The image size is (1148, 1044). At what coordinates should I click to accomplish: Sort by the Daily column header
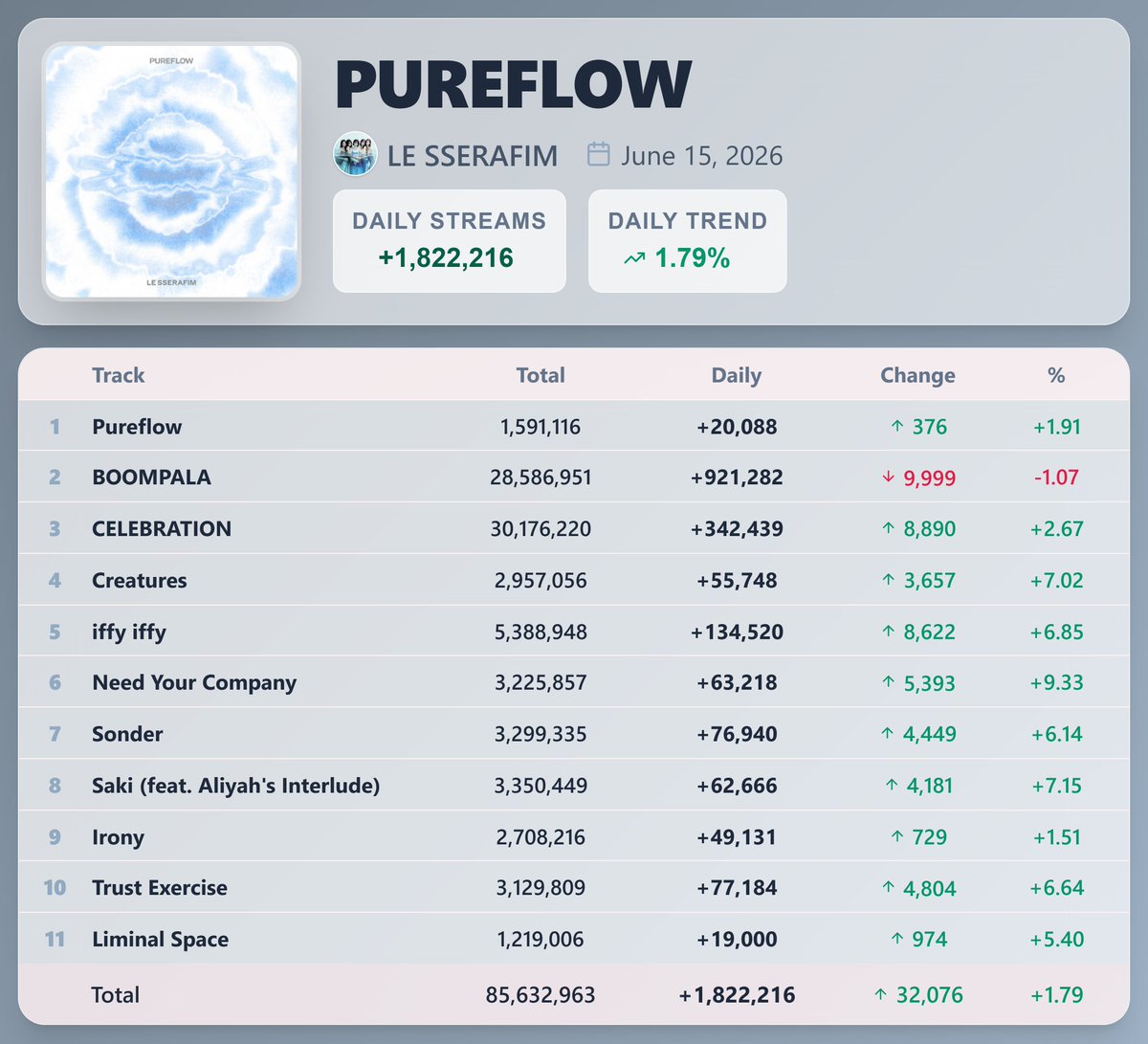(737, 375)
